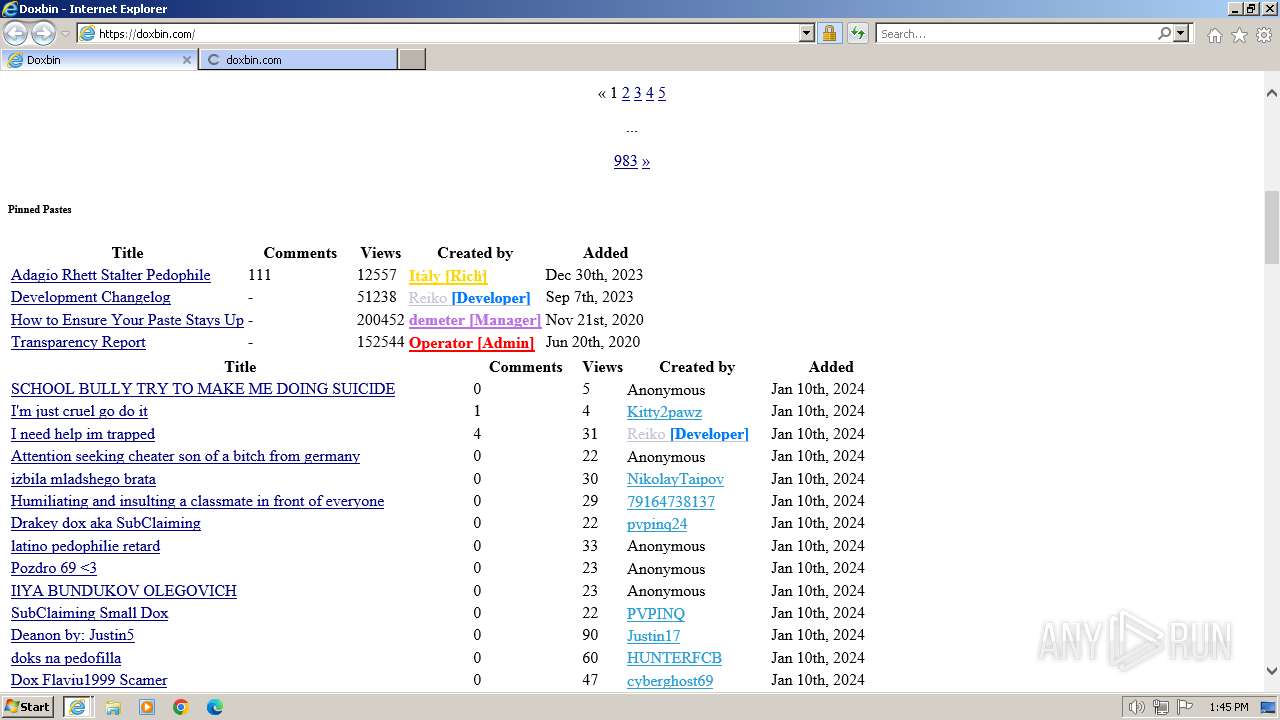Click the 'Sep 7th, 2023' date cell
Screen dimensions: 1280x720
(x=590, y=297)
